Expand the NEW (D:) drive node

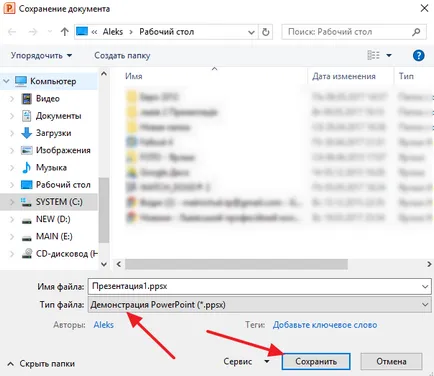(12, 219)
